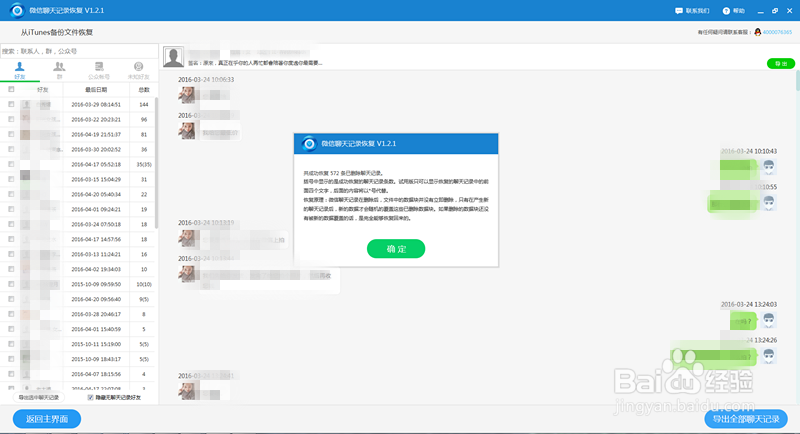Screen dimensions: 800x434
Task: Click the avatar beside the 13:24:03 message
Action: (768, 320)
